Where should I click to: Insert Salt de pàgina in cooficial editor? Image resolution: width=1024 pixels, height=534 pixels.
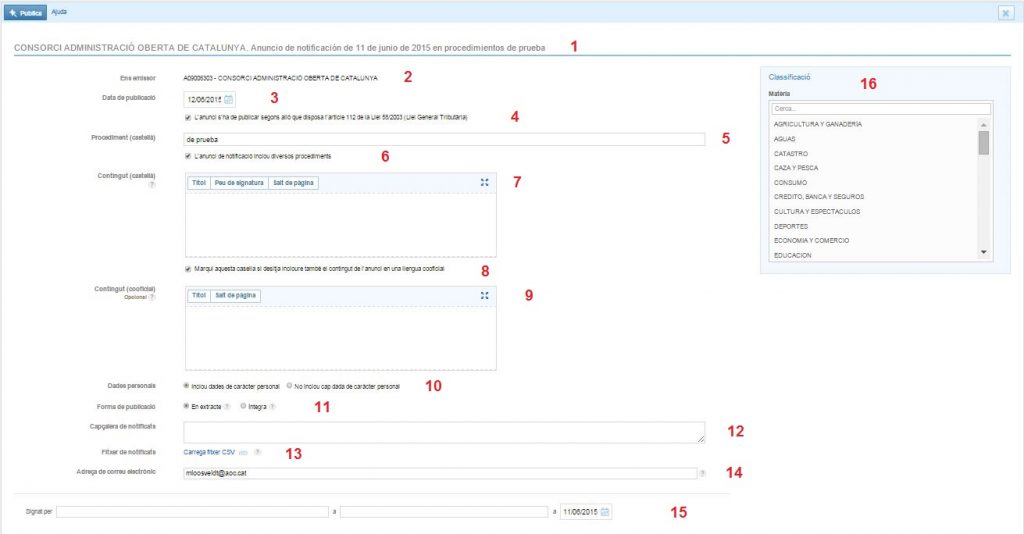(236, 296)
